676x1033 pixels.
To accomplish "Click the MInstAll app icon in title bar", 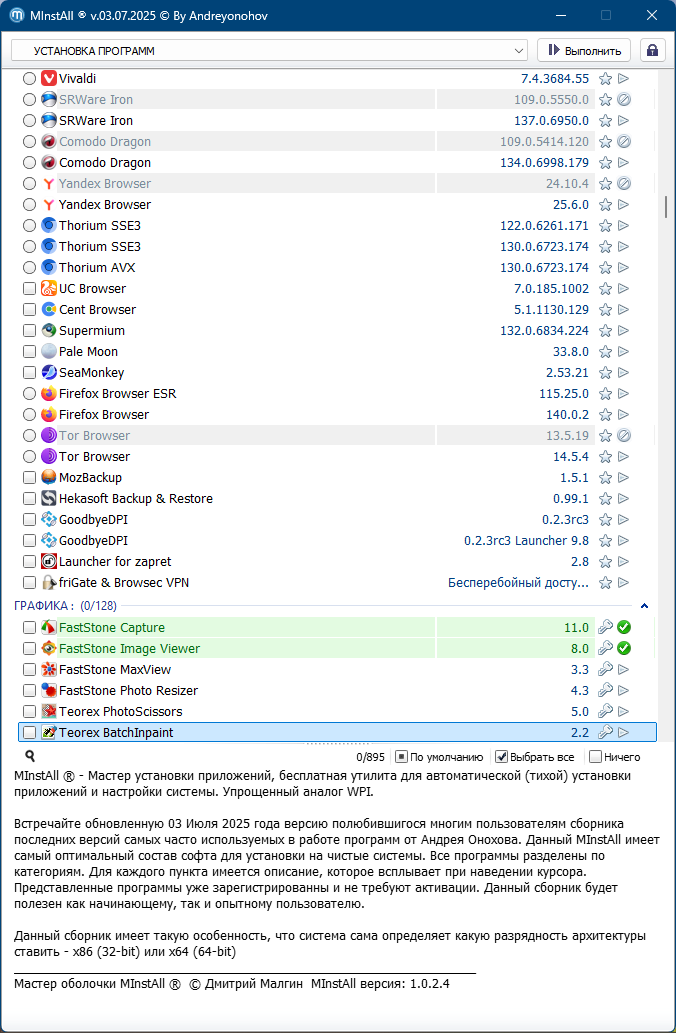I will [x=16, y=15].
